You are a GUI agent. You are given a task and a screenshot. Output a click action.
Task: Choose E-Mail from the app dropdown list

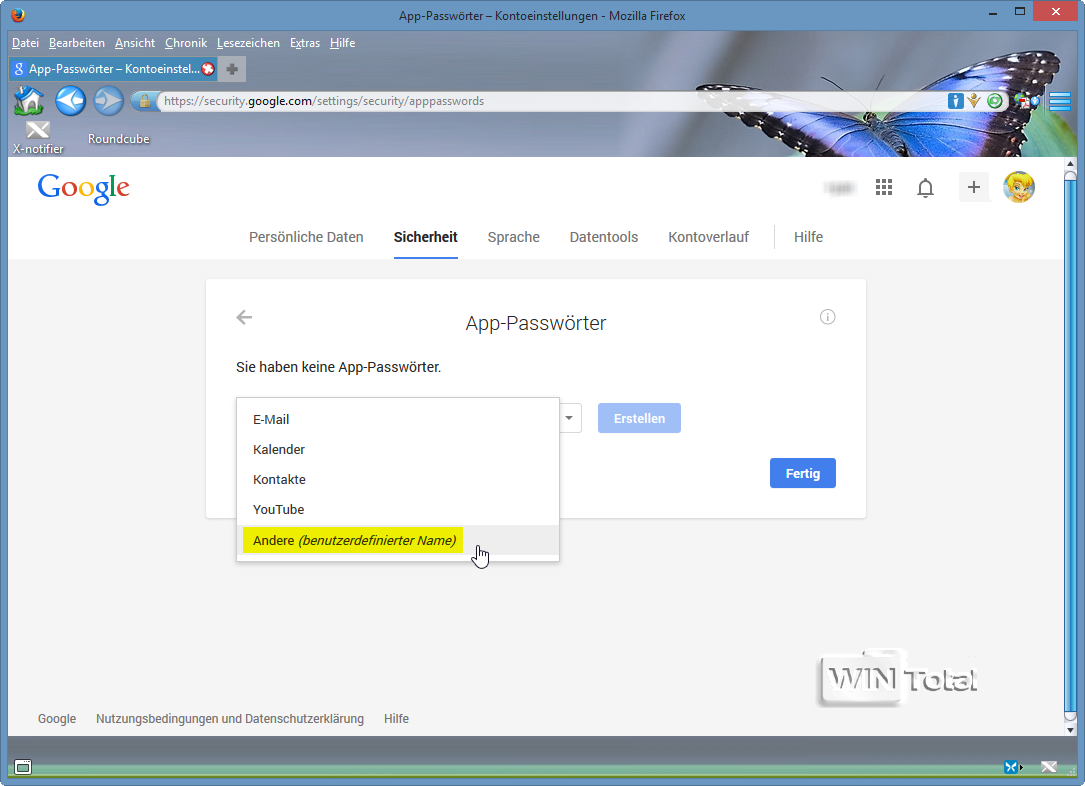coord(398,419)
